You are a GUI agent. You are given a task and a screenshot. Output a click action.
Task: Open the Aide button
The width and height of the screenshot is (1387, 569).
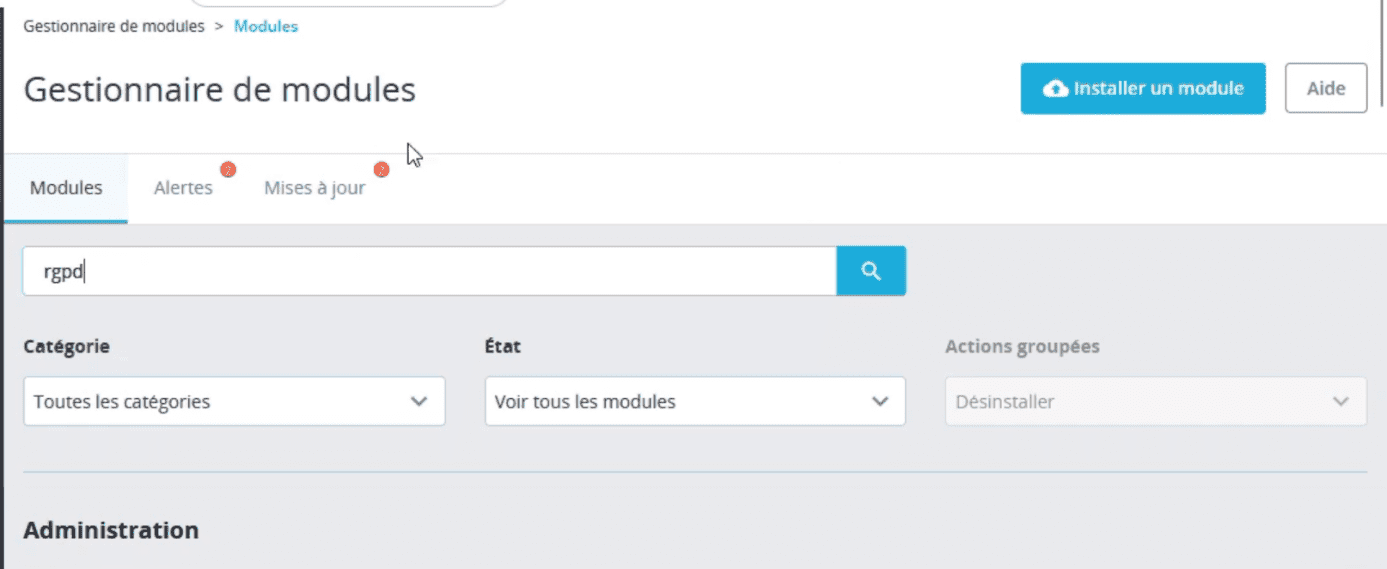[x=1326, y=89]
